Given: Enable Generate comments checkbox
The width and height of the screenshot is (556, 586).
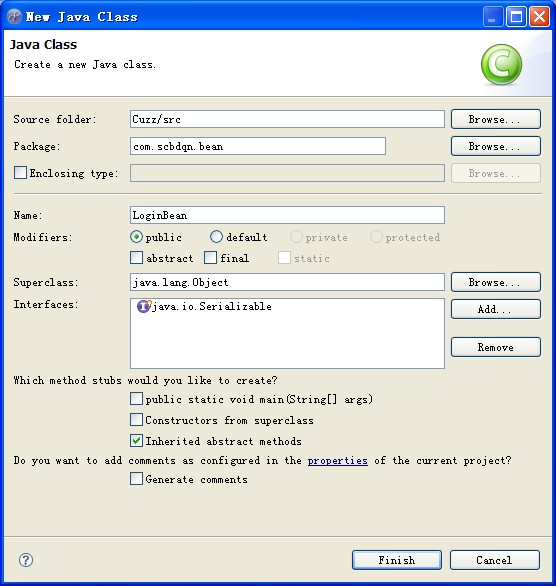Looking at the screenshot, I should point(136,479).
